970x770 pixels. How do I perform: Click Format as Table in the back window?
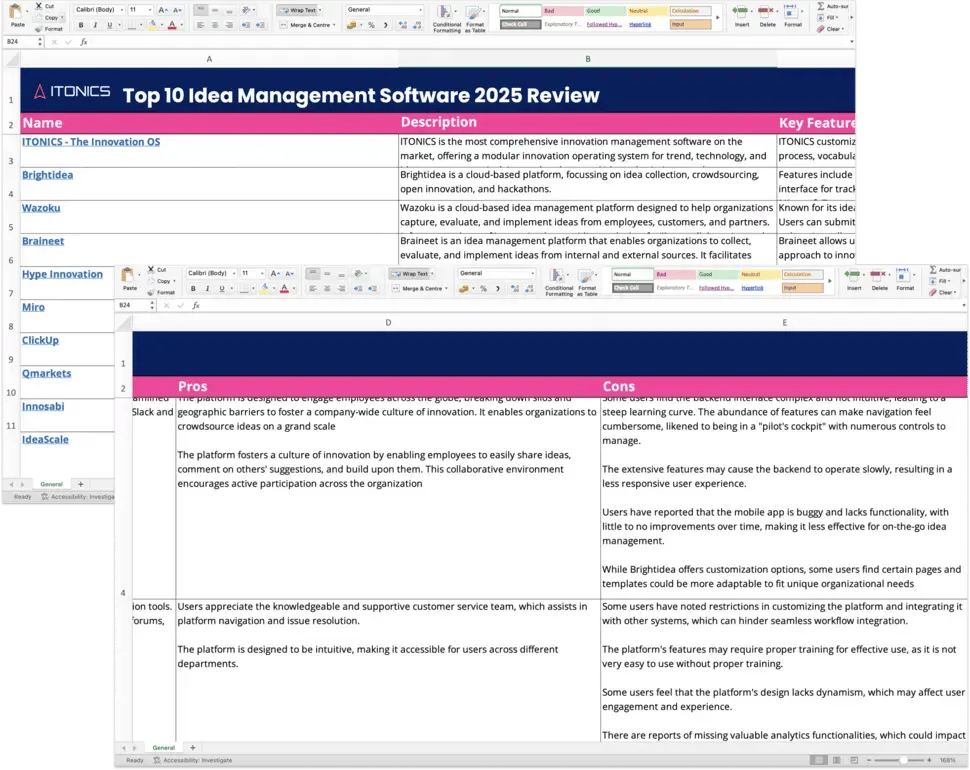click(x=475, y=16)
